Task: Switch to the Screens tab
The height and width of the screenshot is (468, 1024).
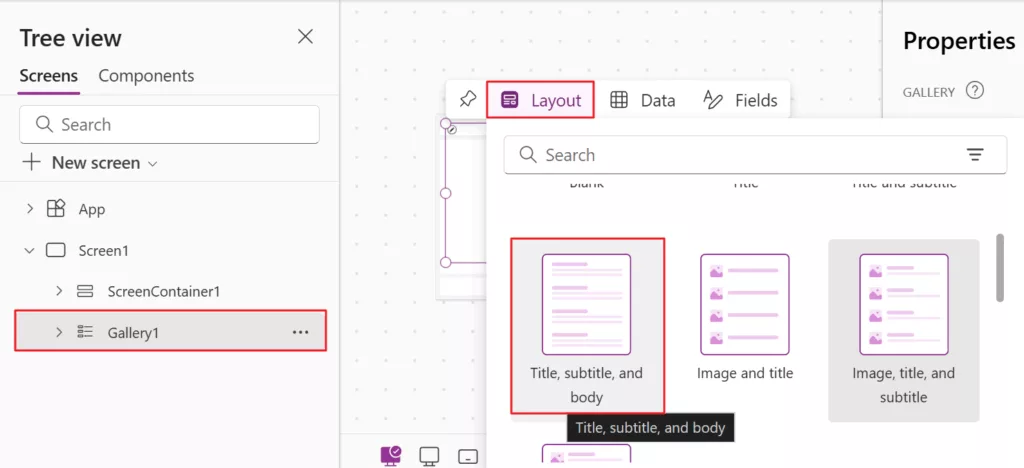Action: [x=49, y=76]
